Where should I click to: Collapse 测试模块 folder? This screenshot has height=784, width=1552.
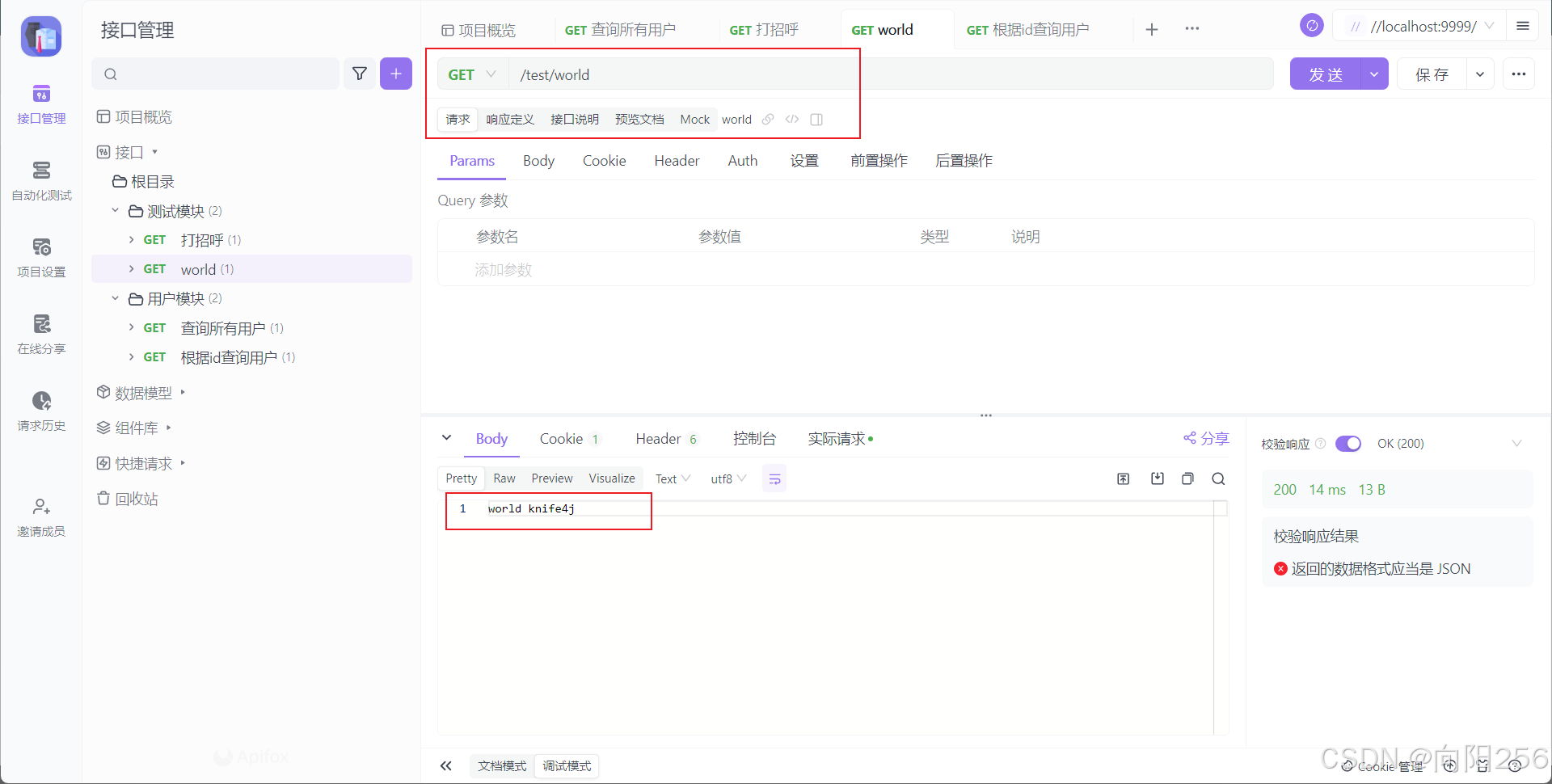pyautogui.click(x=115, y=211)
